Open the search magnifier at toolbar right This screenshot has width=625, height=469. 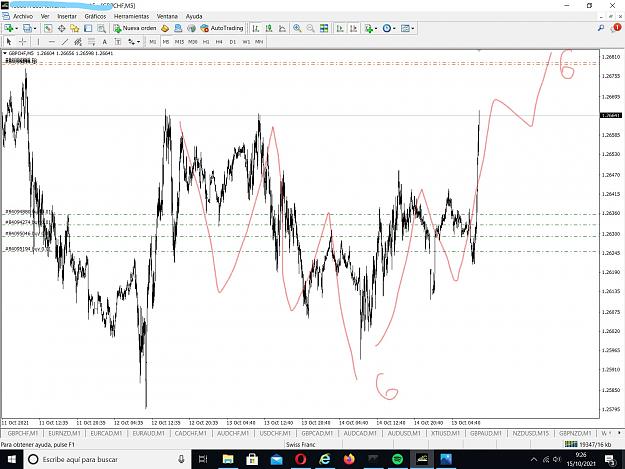601,28
